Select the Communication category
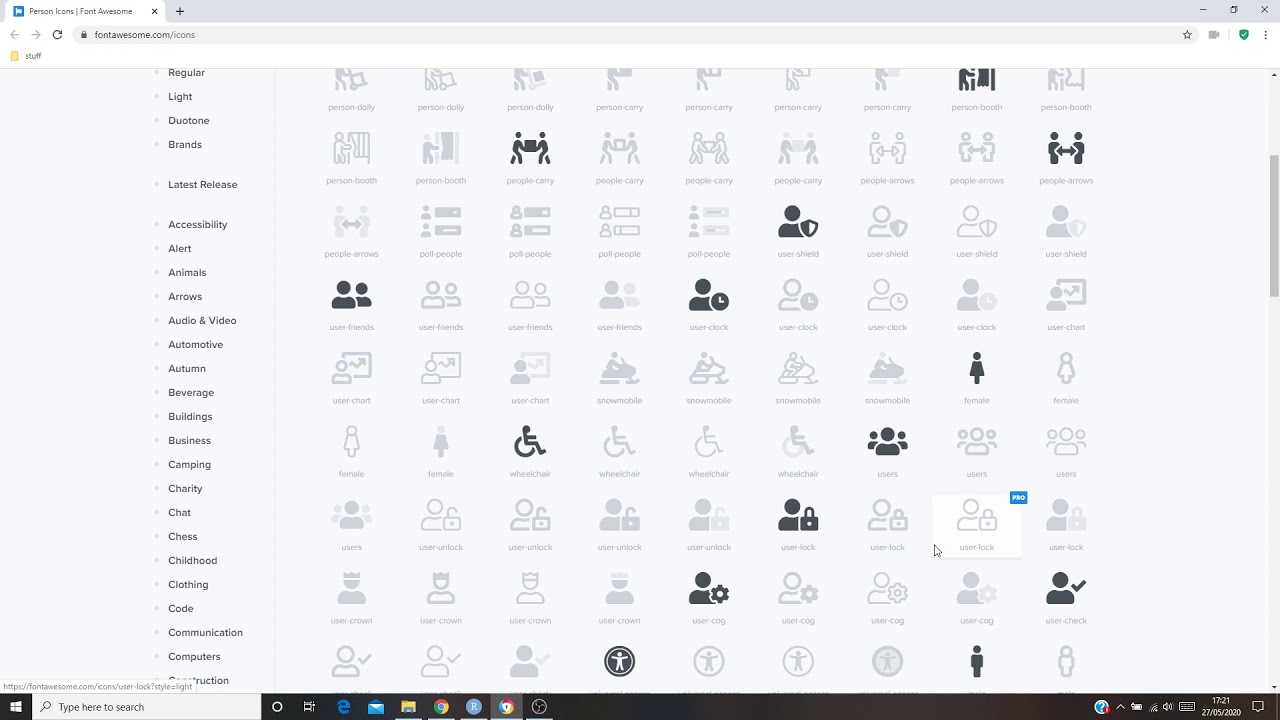The height and width of the screenshot is (720, 1280). click(x=206, y=633)
